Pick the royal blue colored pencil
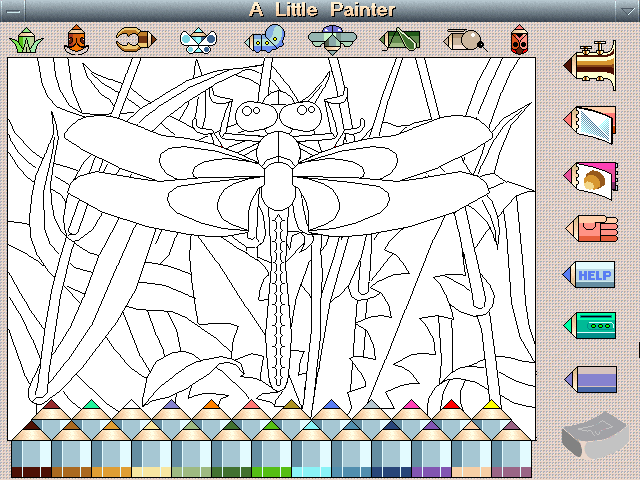 tap(331, 410)
